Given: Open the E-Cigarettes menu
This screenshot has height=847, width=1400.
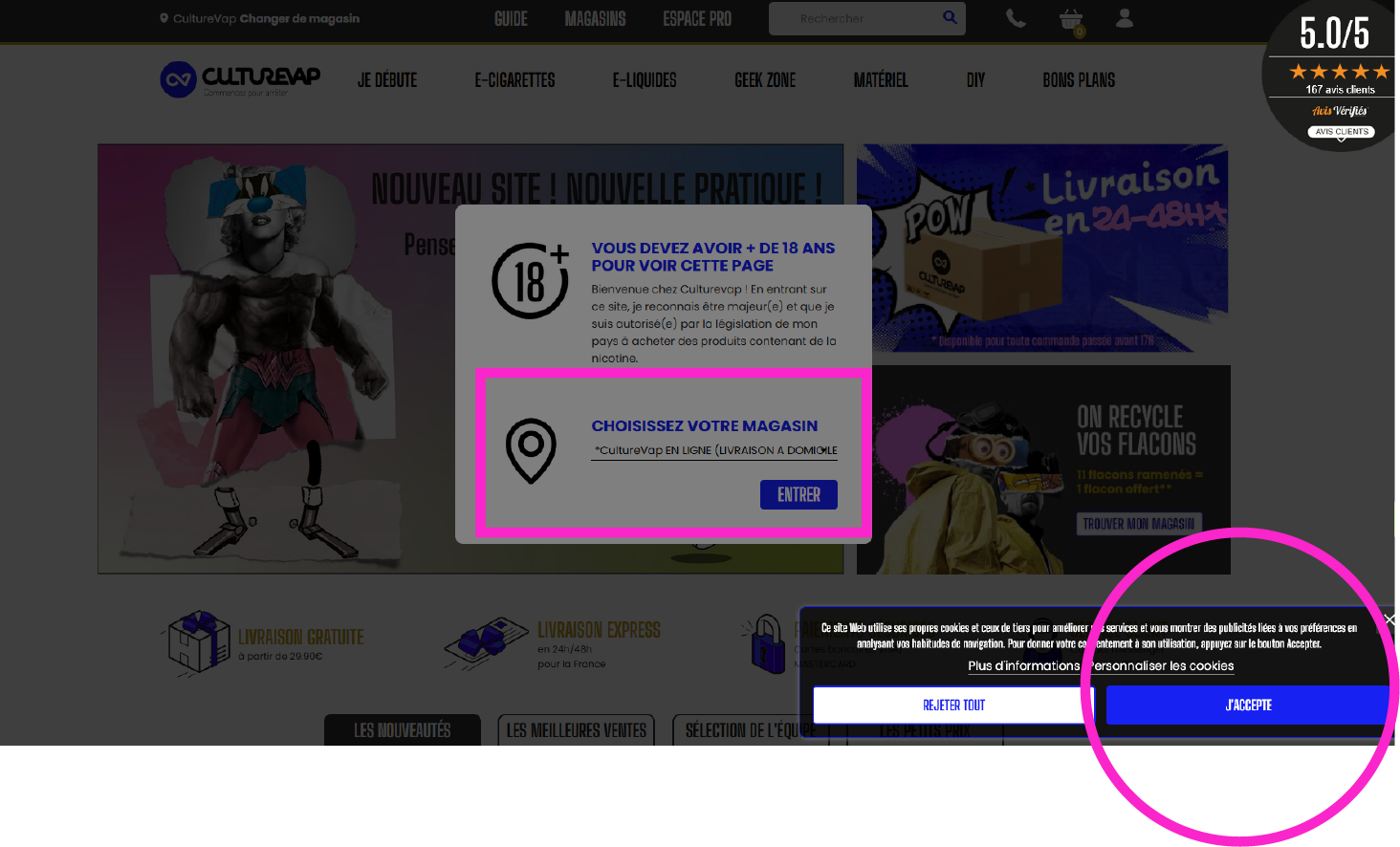Looking at the screenshot, I should pyautogui.click(x=514, y=80).
